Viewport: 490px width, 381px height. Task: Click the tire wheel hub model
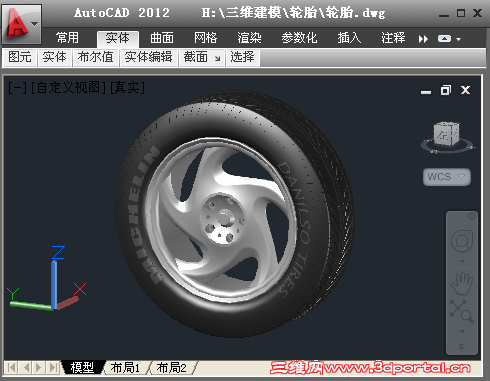click(x=223, y=218)
